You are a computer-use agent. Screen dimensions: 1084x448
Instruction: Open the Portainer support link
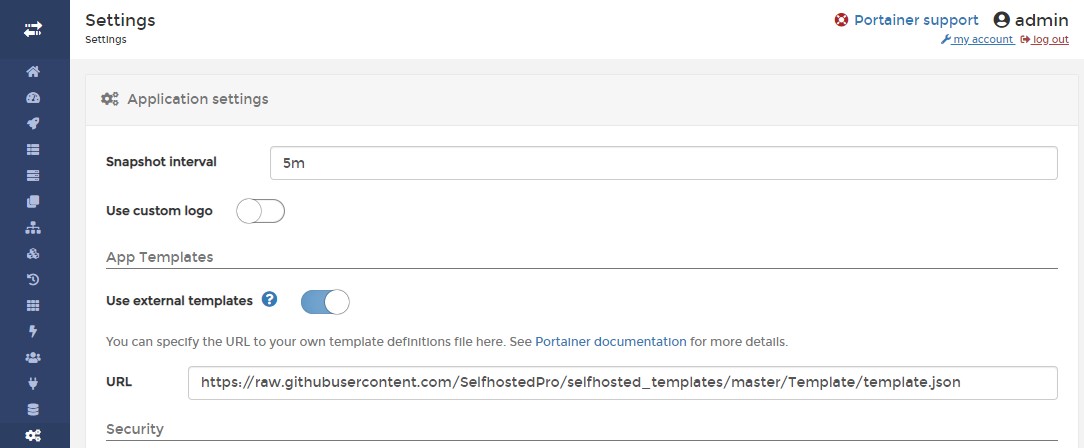click(x=916, y=20)
